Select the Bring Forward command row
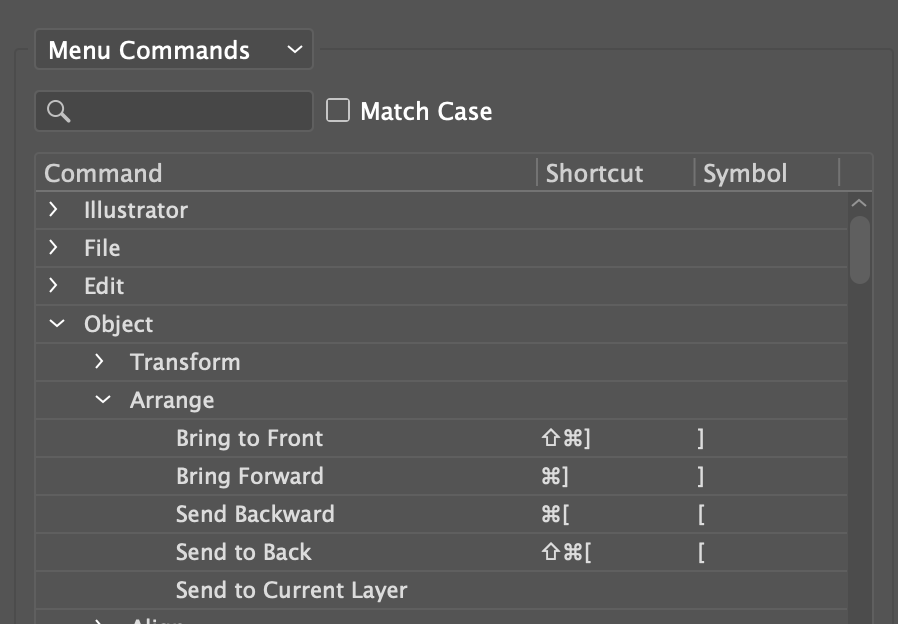 (x=249, y=476)
